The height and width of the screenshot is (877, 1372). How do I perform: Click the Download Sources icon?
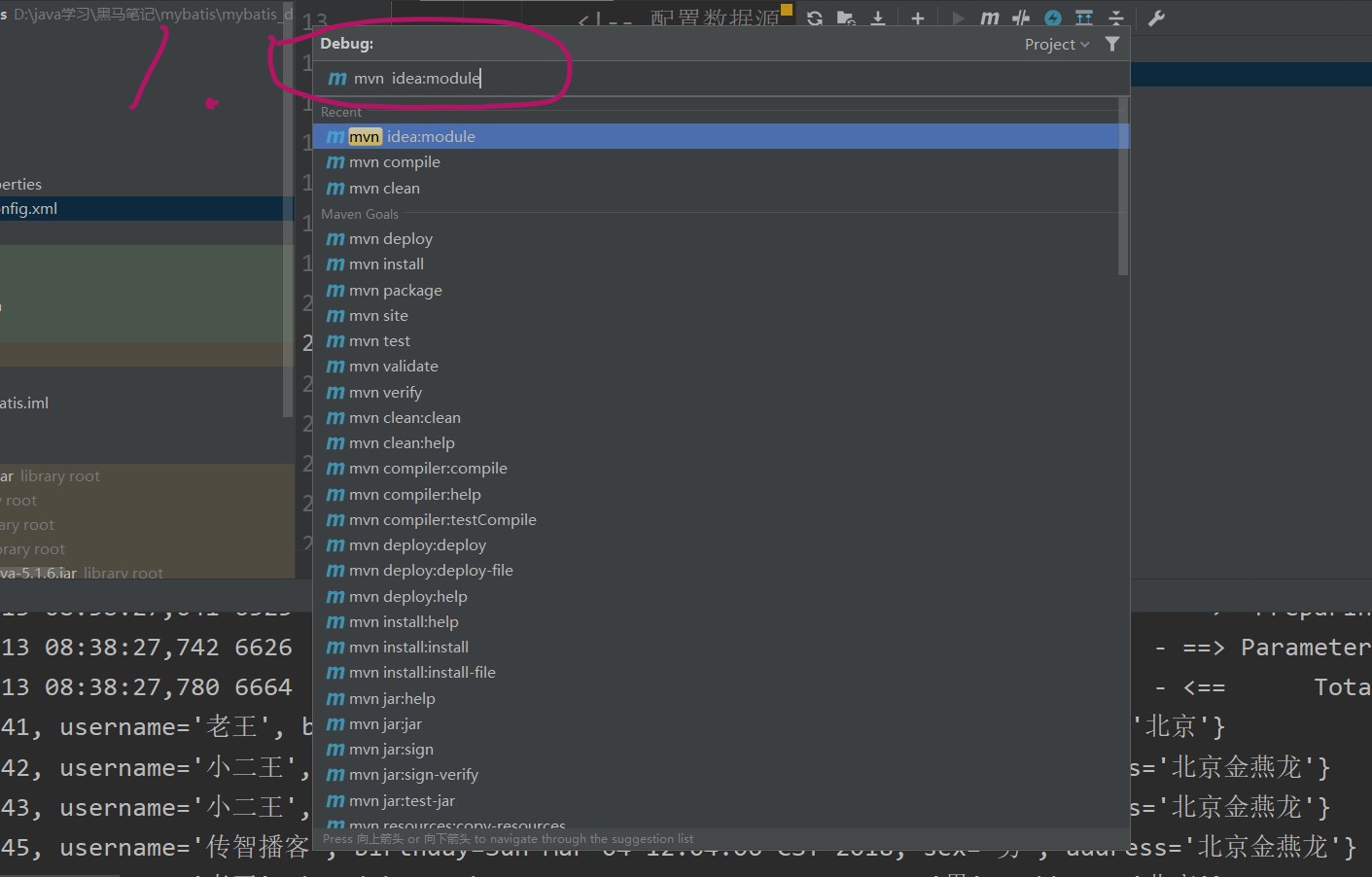tap(878, 18)
